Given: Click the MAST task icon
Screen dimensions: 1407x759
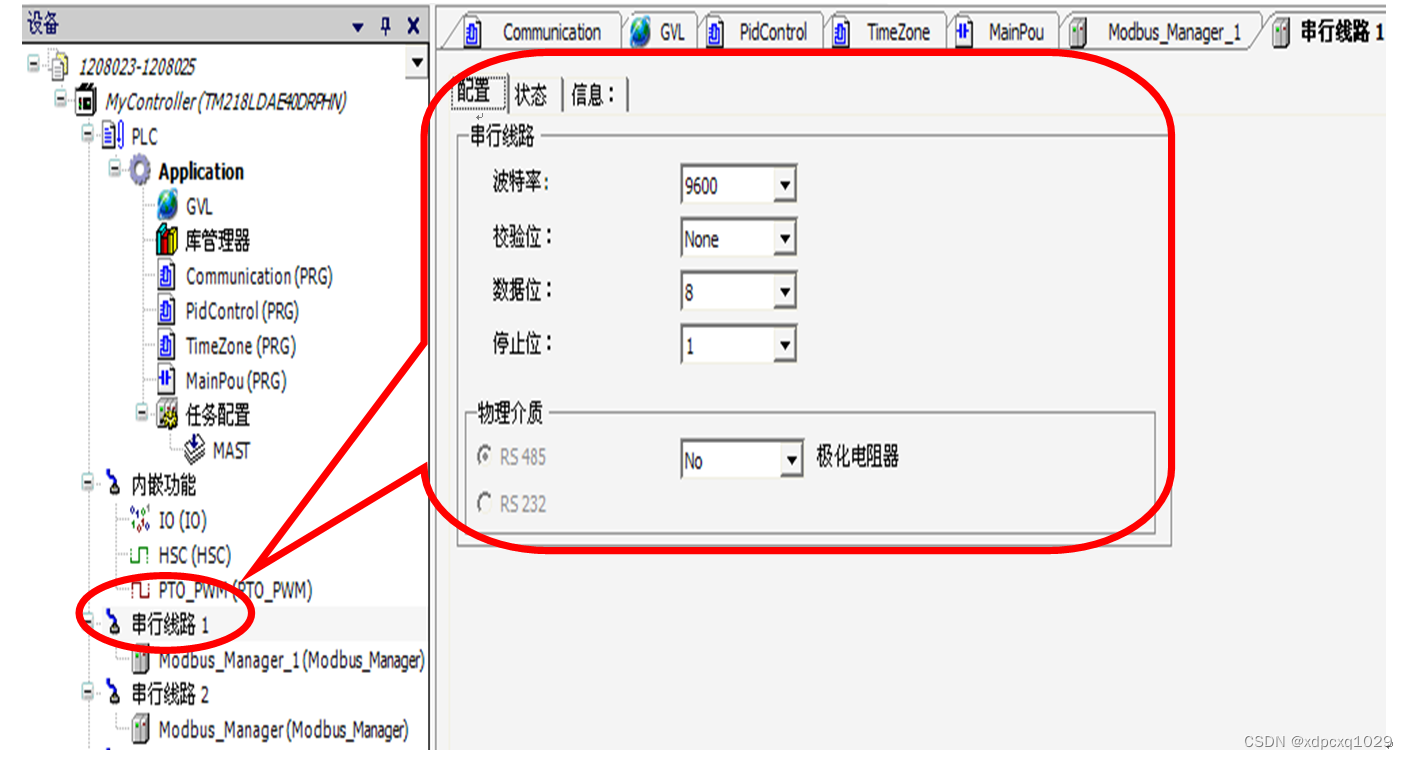Looking at the screenshot, I should pos(195,450).
